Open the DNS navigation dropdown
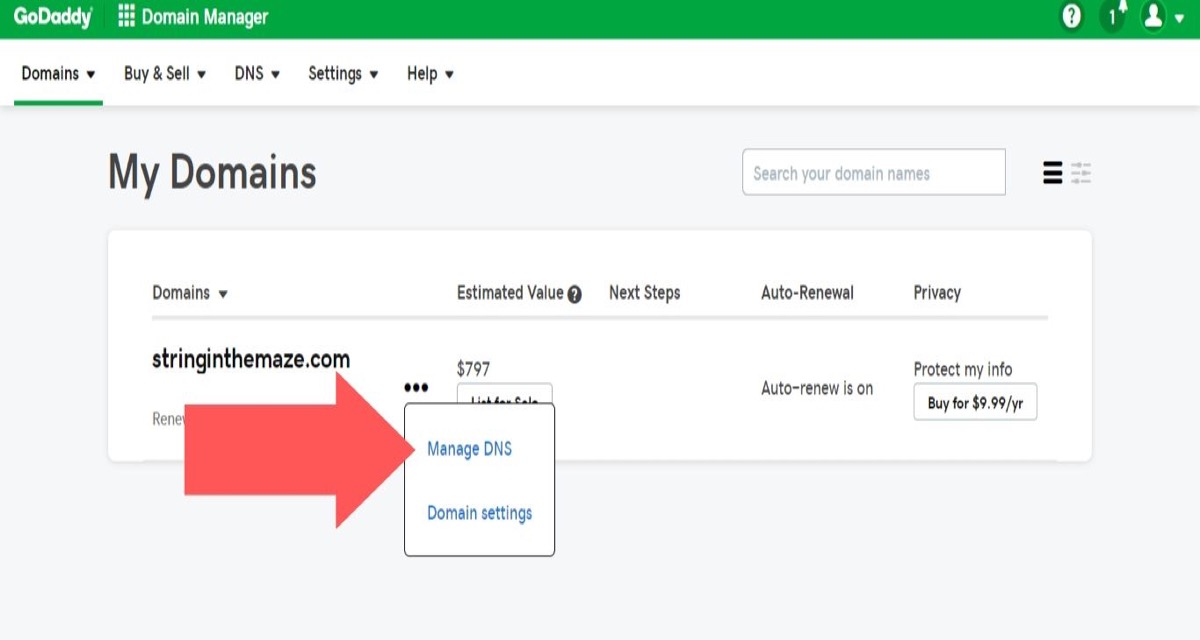 click(257, 74)
